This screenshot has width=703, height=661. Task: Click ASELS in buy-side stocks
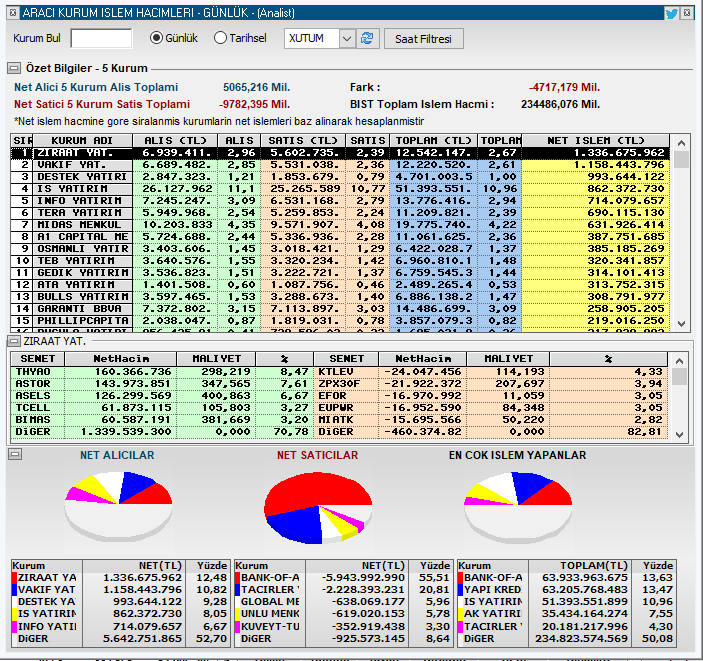click(33, 396)
